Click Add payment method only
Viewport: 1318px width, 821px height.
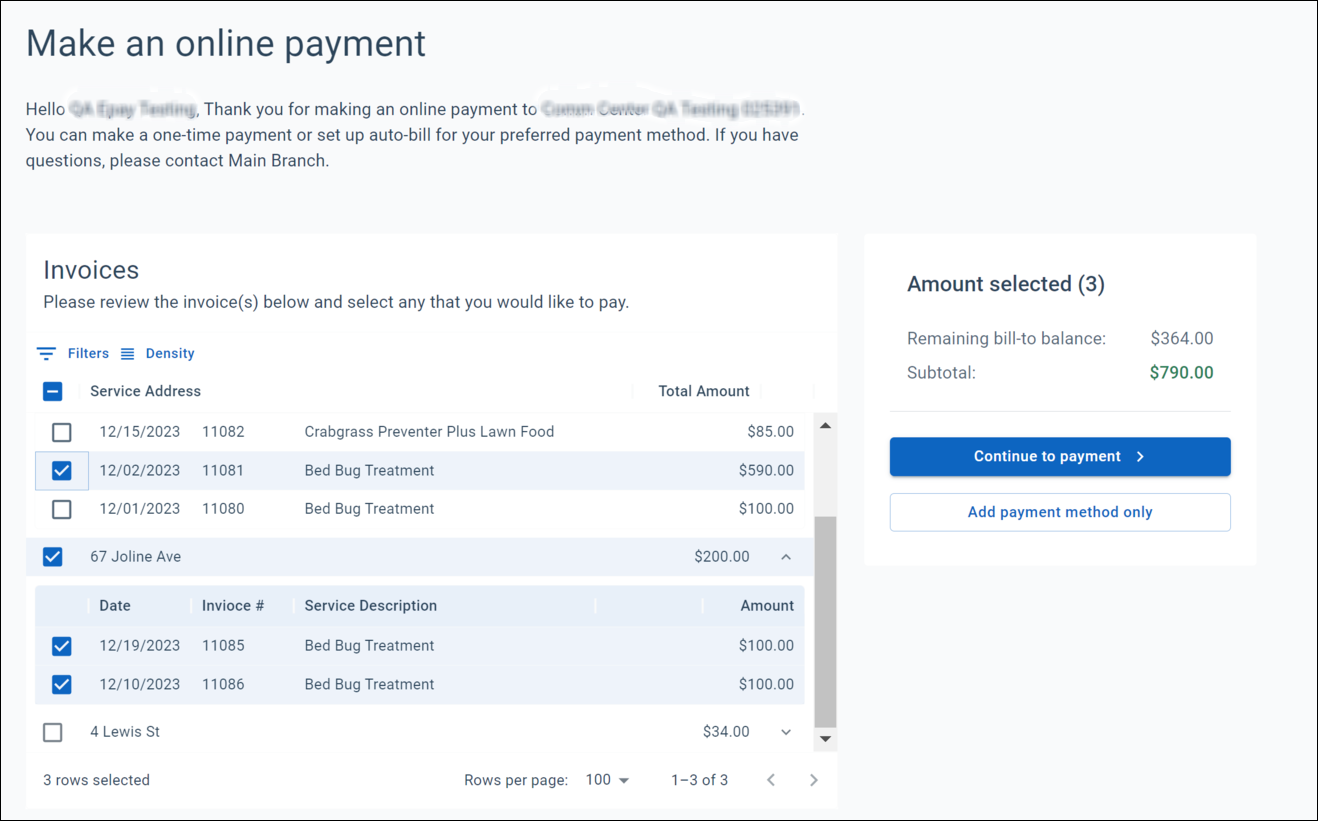point(1059,512)
